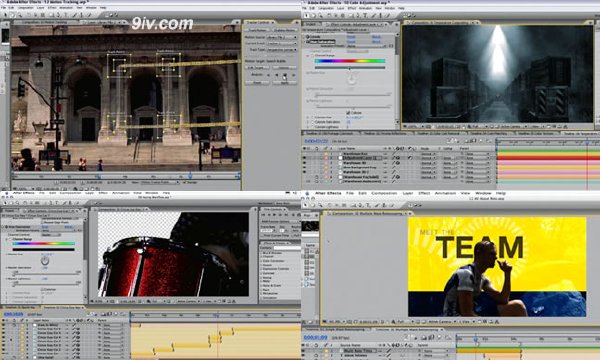Select Clone Stamp tool in TEAM project toolbar
Image resolution: width=600 pixels, height=360 pixels.
point(384,205)
